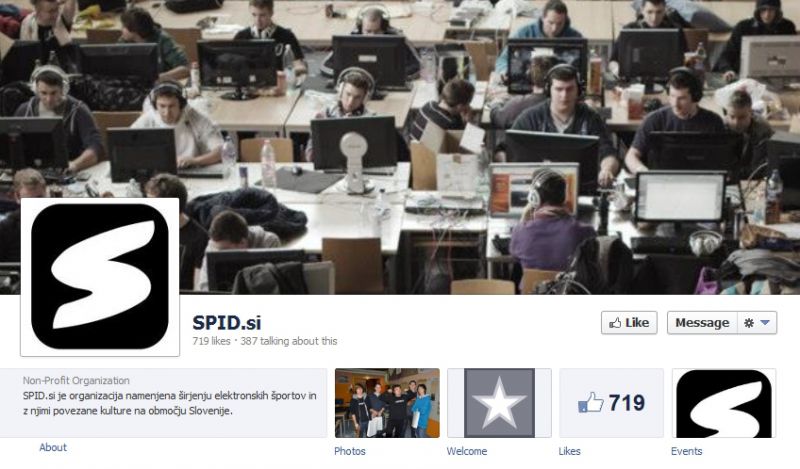Open the Photos tab label
Viewport: 800px width, 469px height.
tap(349, 451)
